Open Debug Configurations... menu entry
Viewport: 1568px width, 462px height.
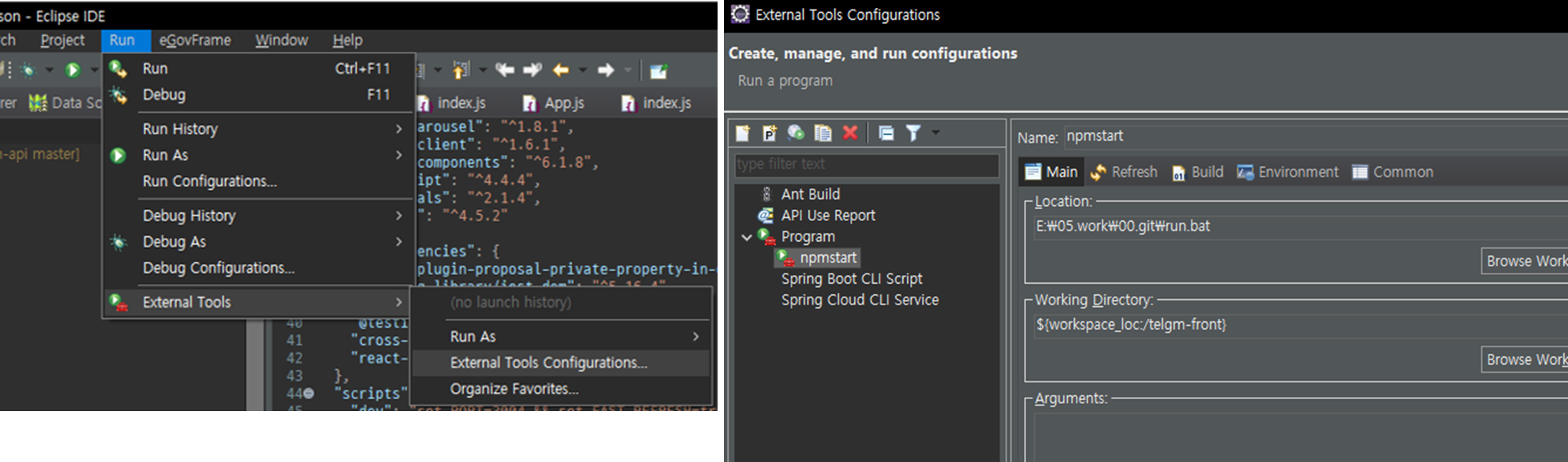(x=259, y=268)
